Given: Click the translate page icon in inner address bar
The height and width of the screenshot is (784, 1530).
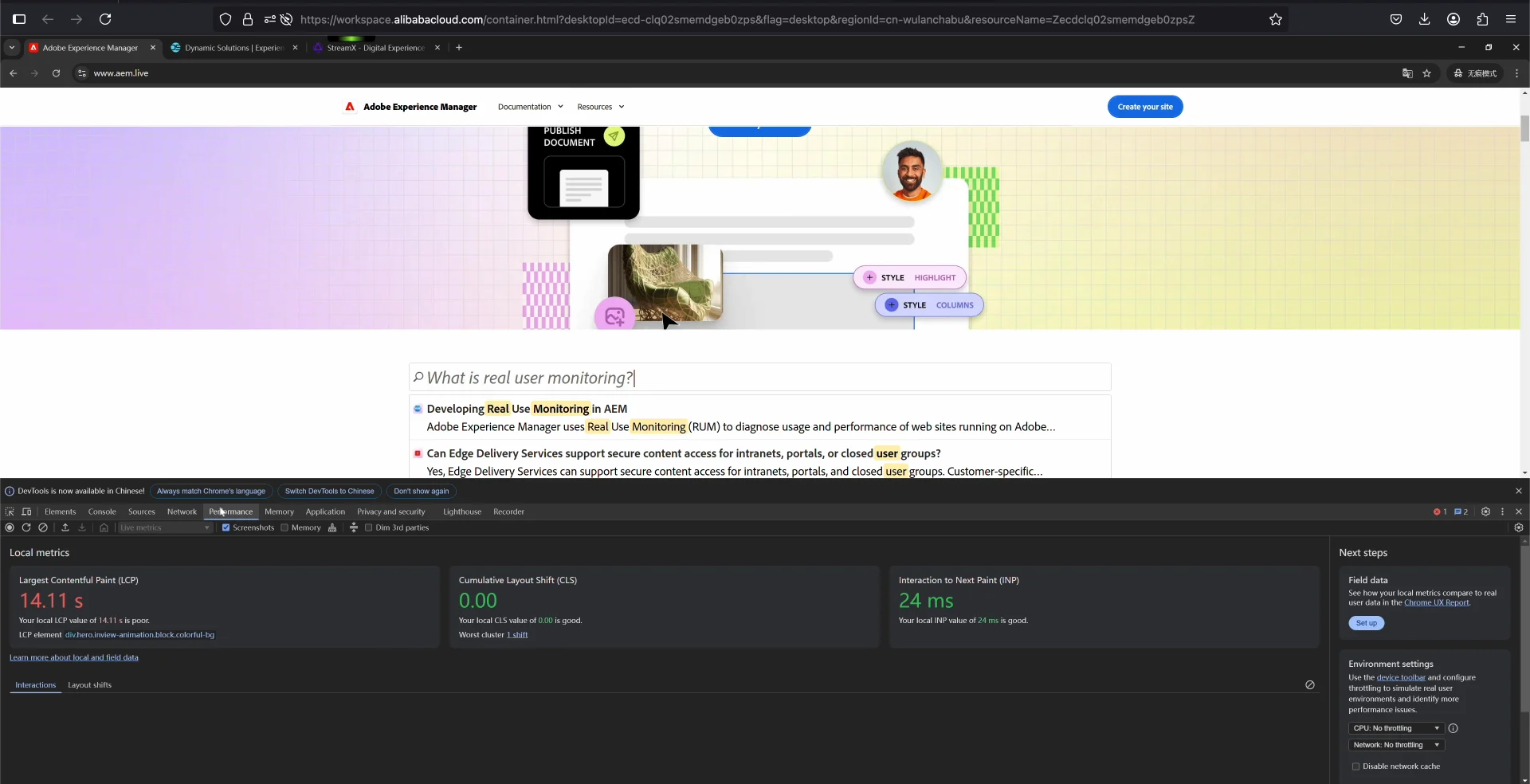Looking at the screenshot, I should tap(1407, 73).
